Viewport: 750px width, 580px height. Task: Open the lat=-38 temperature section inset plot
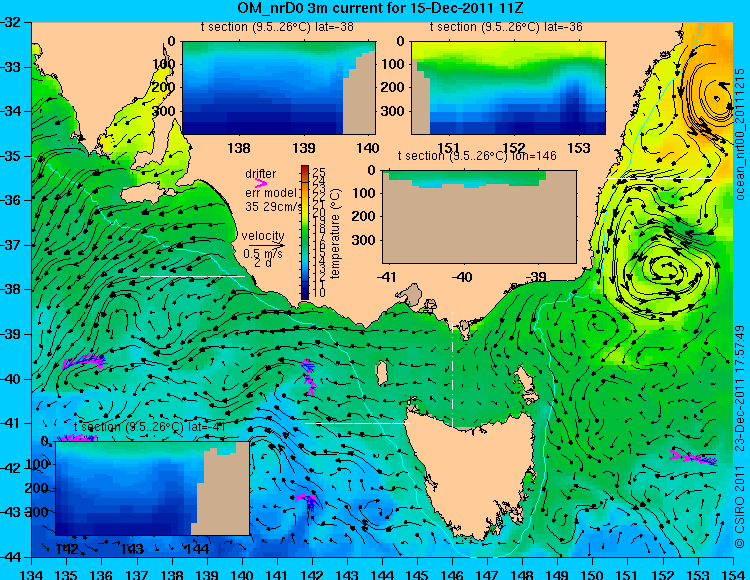pos(279,88)
